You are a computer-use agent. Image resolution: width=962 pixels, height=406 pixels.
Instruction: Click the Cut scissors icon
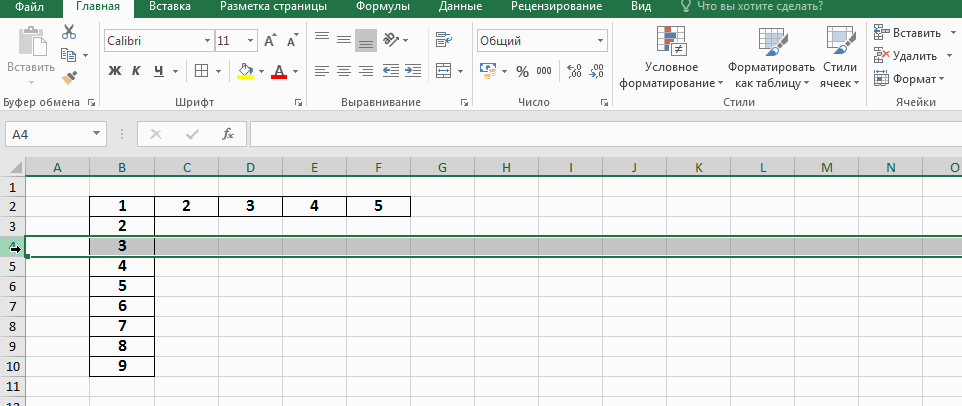point(69,32)
